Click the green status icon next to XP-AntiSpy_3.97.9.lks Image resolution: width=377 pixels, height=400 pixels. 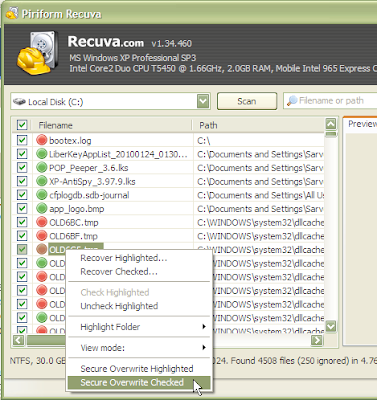point(42,181)
